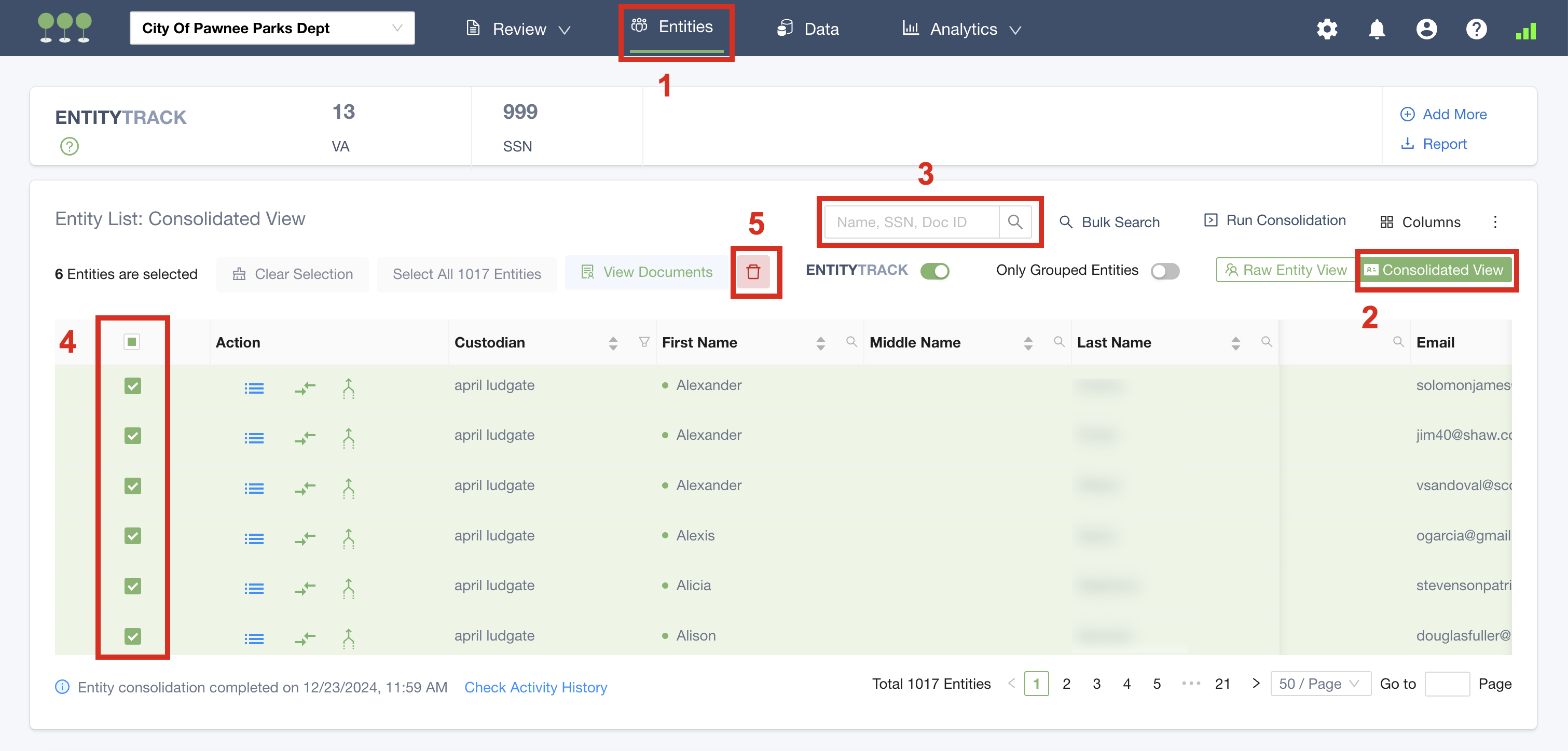Expand City Of Pawnee Parks Dept dropdown
The image size is (1568, 751).
(272, 28)
